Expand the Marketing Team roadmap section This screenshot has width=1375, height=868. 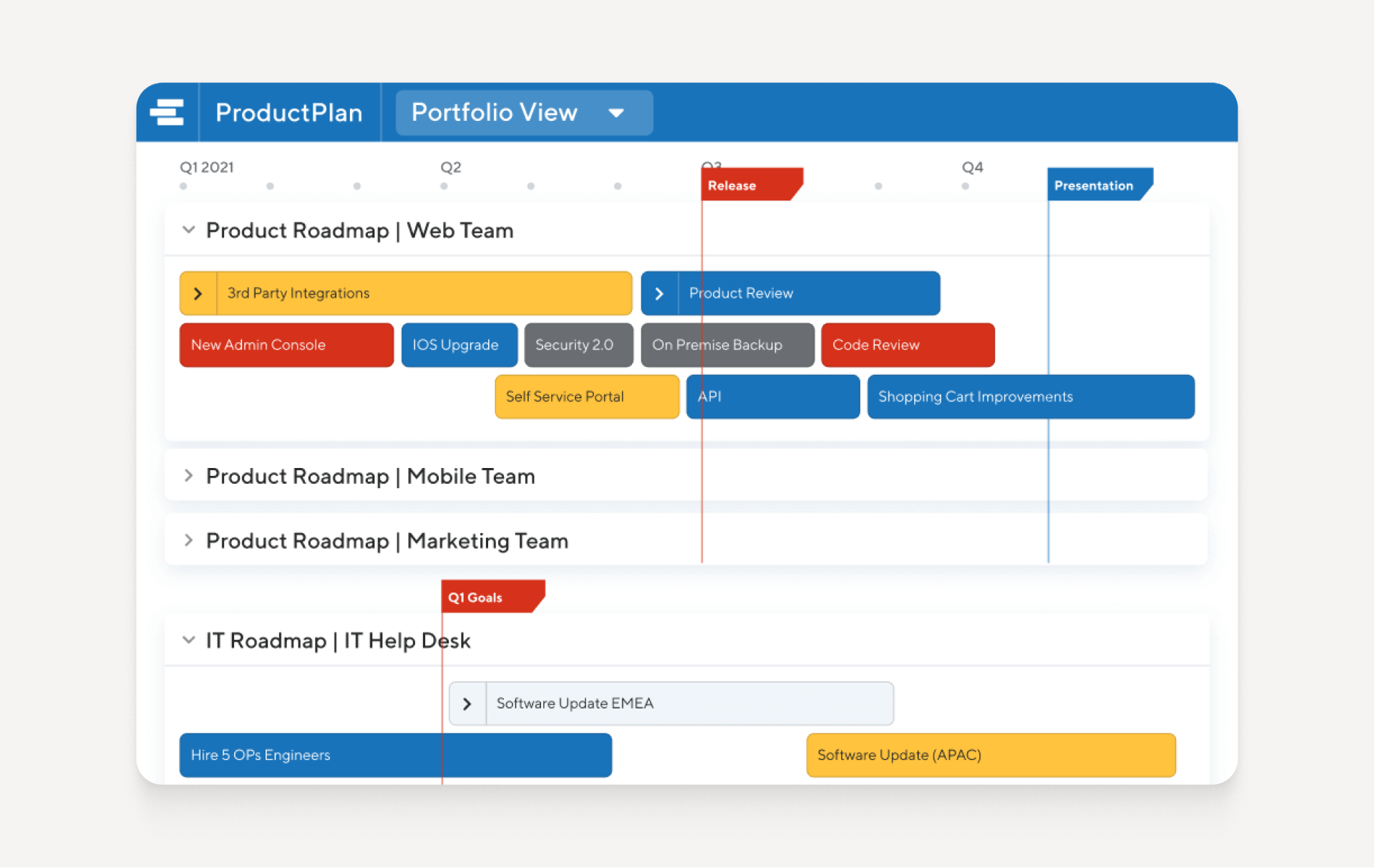tap(188, 540)
